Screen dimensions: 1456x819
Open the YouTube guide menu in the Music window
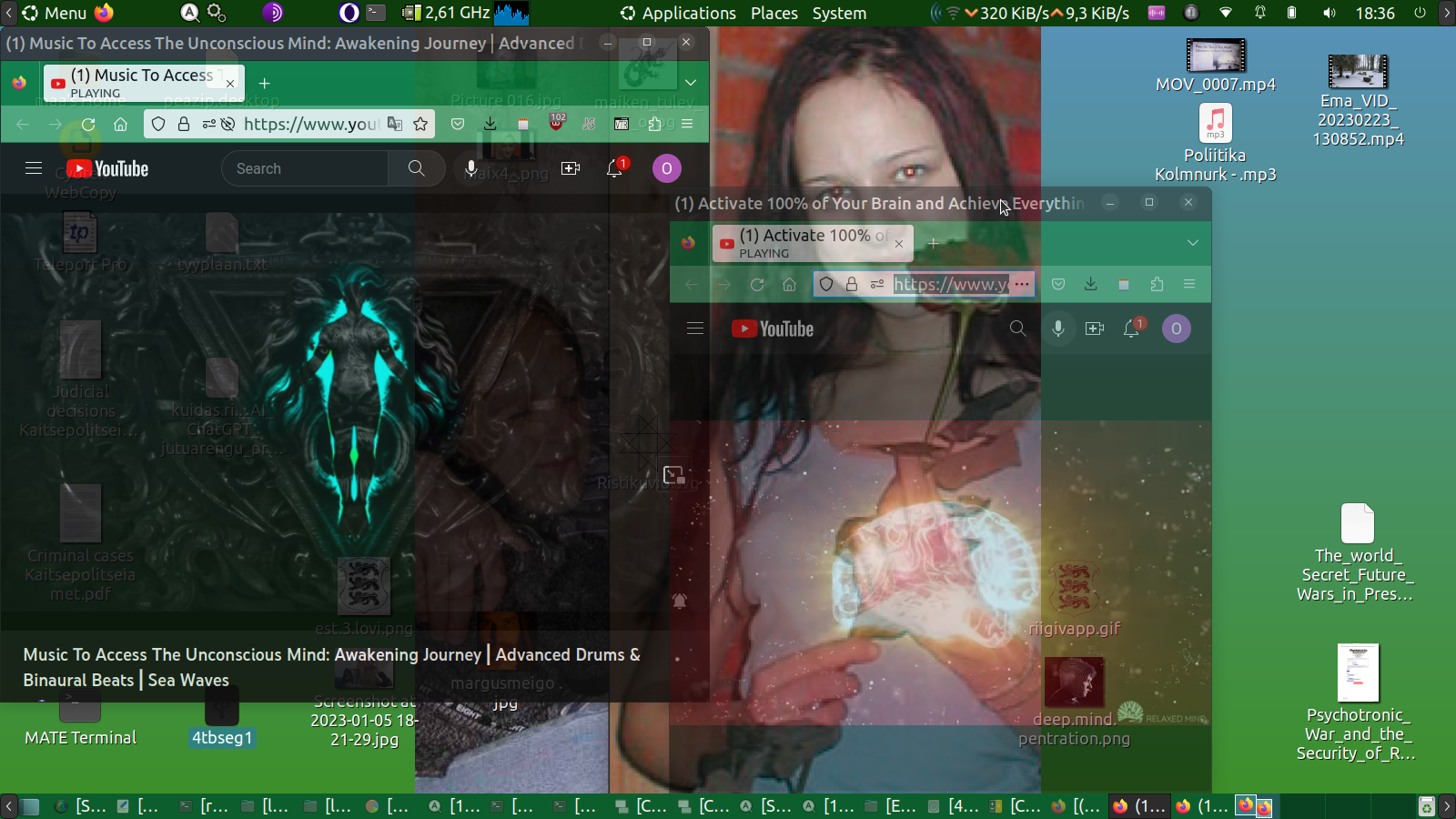point(34,168)
